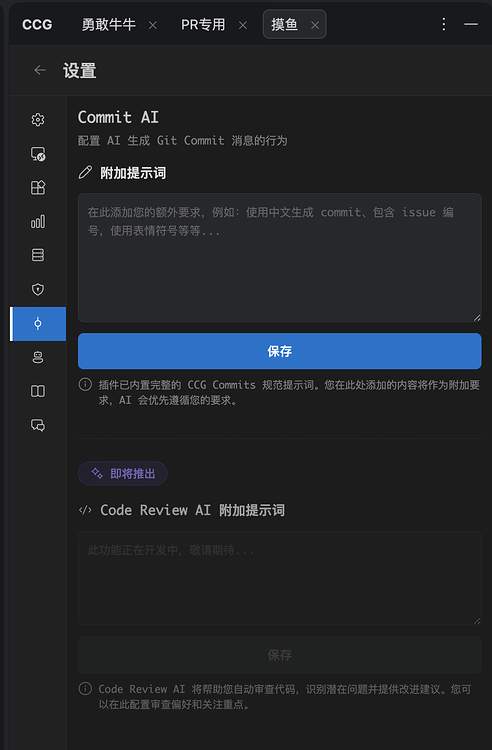Click the 即将推出 badge
The image size is (492, 750).
[x=123, y=474]
